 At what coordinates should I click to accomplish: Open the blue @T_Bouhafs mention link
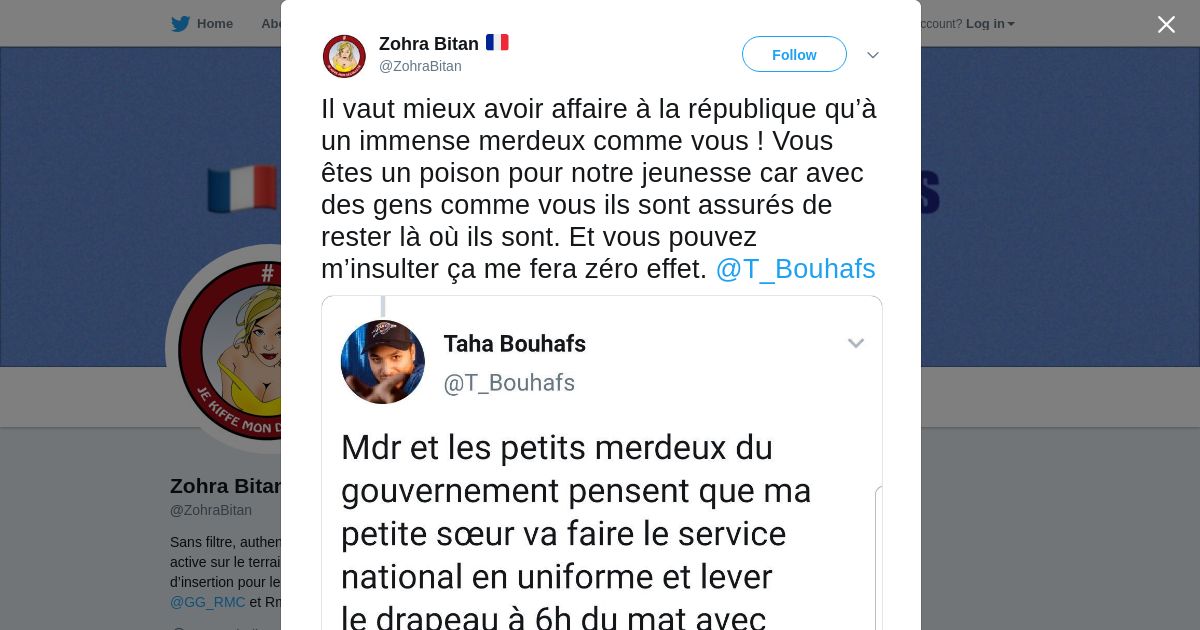pos(795,269)
